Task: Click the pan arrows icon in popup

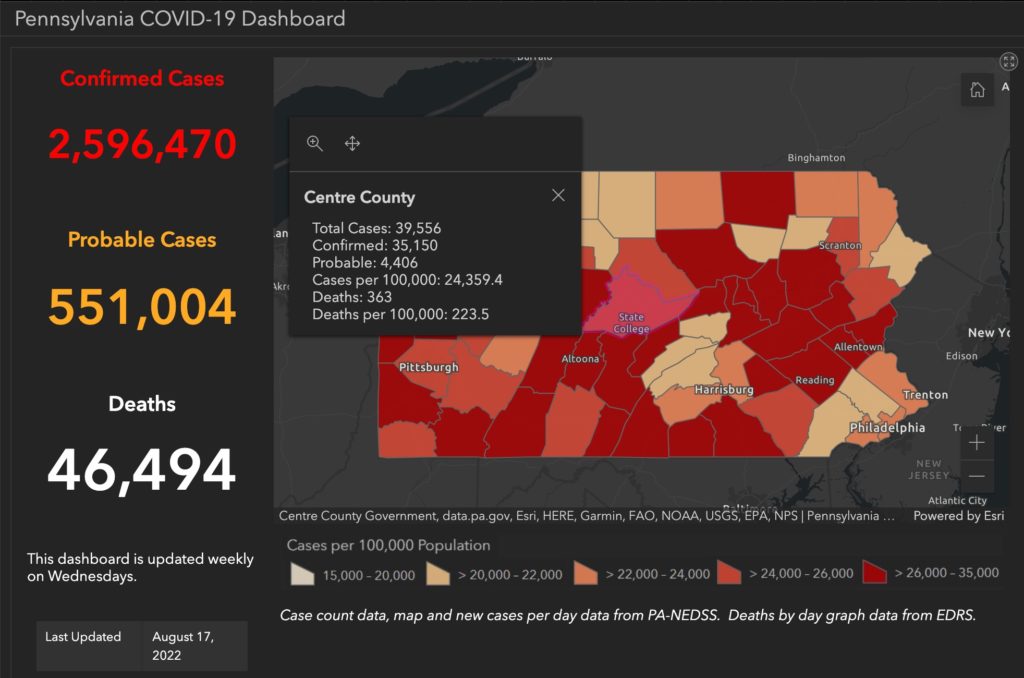Action: tap(352, 144)
